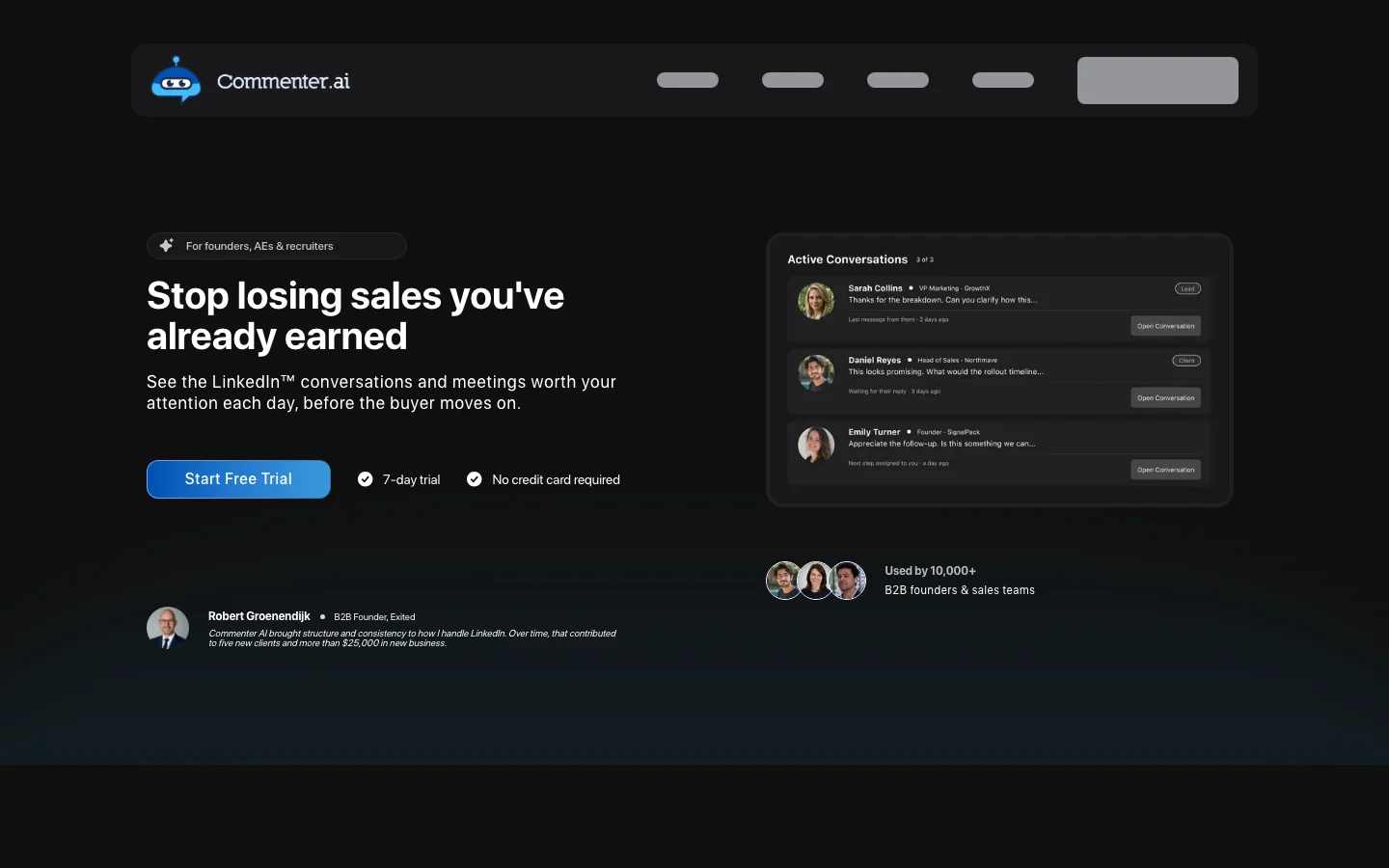Screen dimensions: 1389x868
Task: Click the Commenter.ai robot logo icon
Action: (176, 80)
